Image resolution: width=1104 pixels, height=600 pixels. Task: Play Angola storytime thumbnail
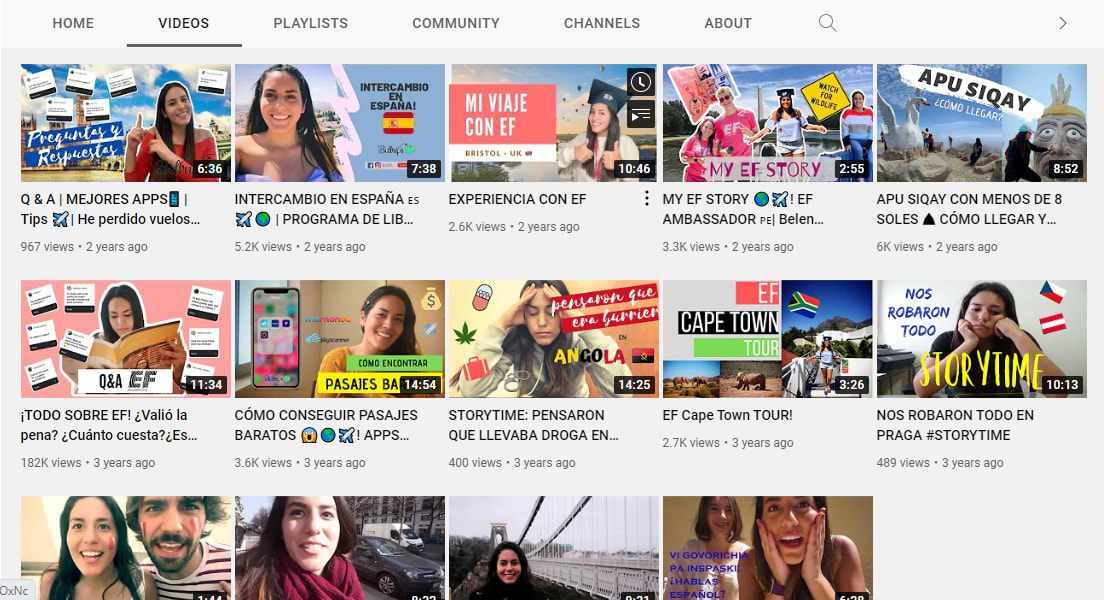coord(553,339)
